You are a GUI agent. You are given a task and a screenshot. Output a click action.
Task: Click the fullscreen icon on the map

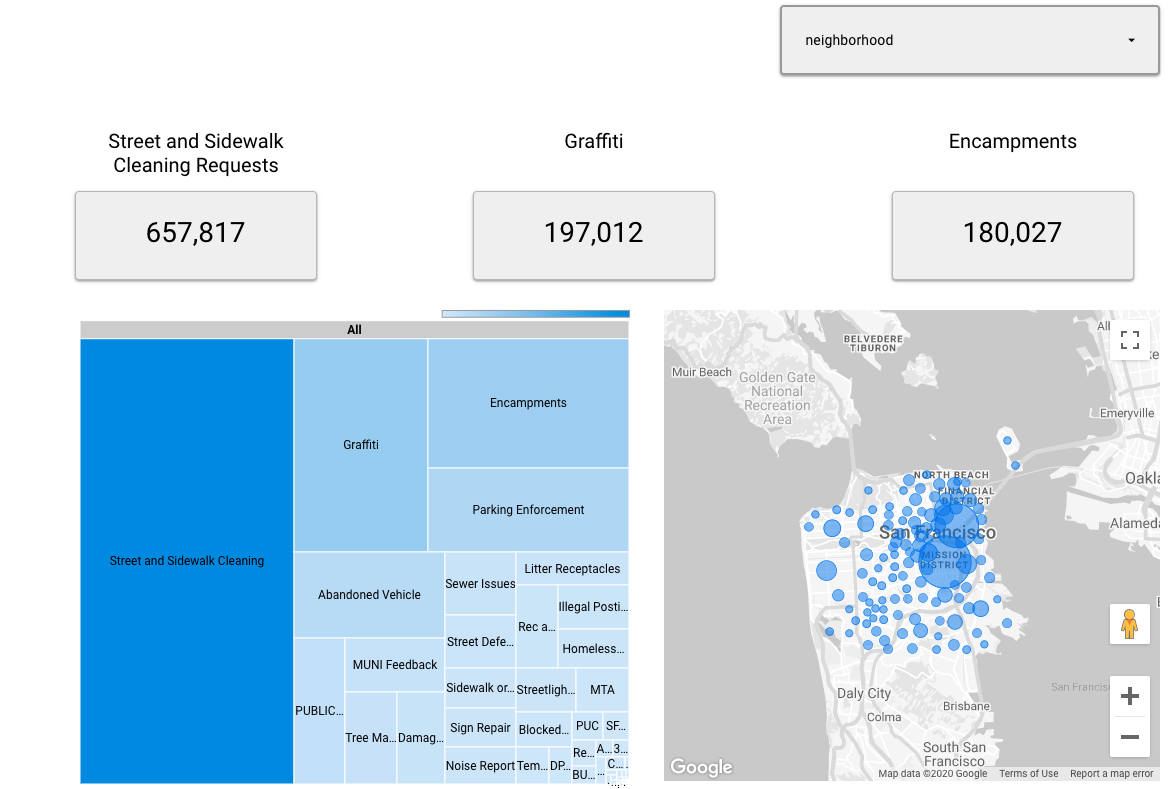click(x=1130, y=340)
